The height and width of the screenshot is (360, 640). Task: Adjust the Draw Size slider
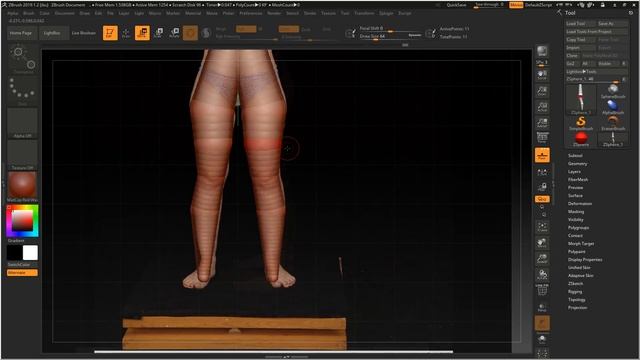tap(390, 36)
